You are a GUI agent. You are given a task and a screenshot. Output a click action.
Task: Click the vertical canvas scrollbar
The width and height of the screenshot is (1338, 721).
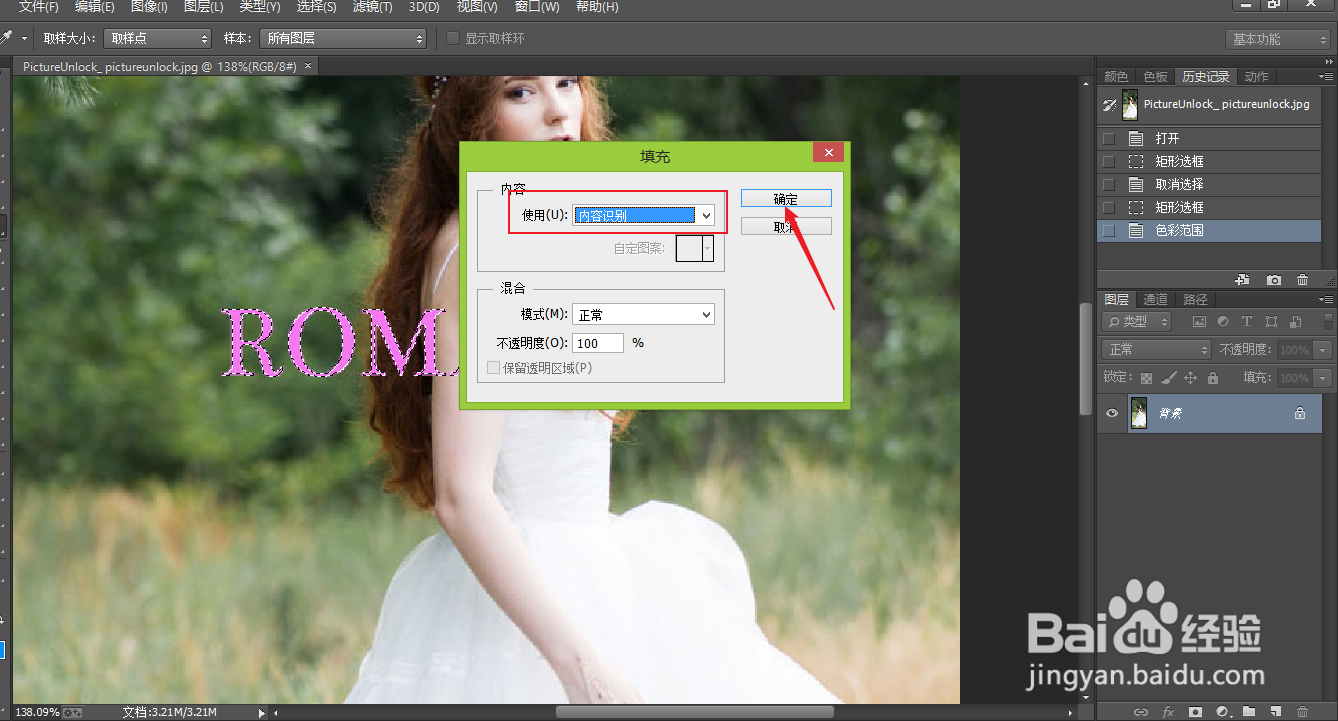click(1086, 359)
